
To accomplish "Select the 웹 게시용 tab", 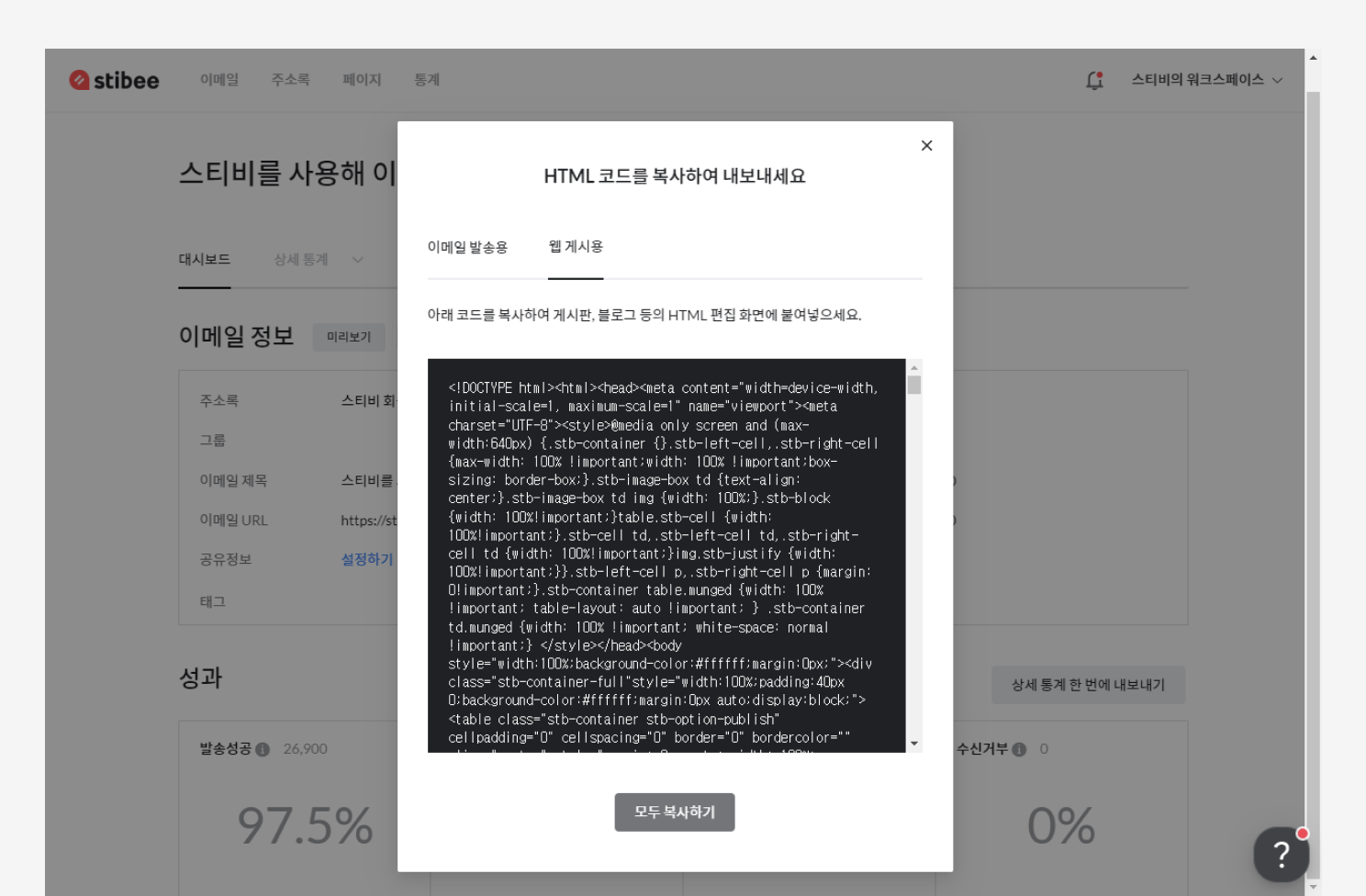I will point(576,247).
